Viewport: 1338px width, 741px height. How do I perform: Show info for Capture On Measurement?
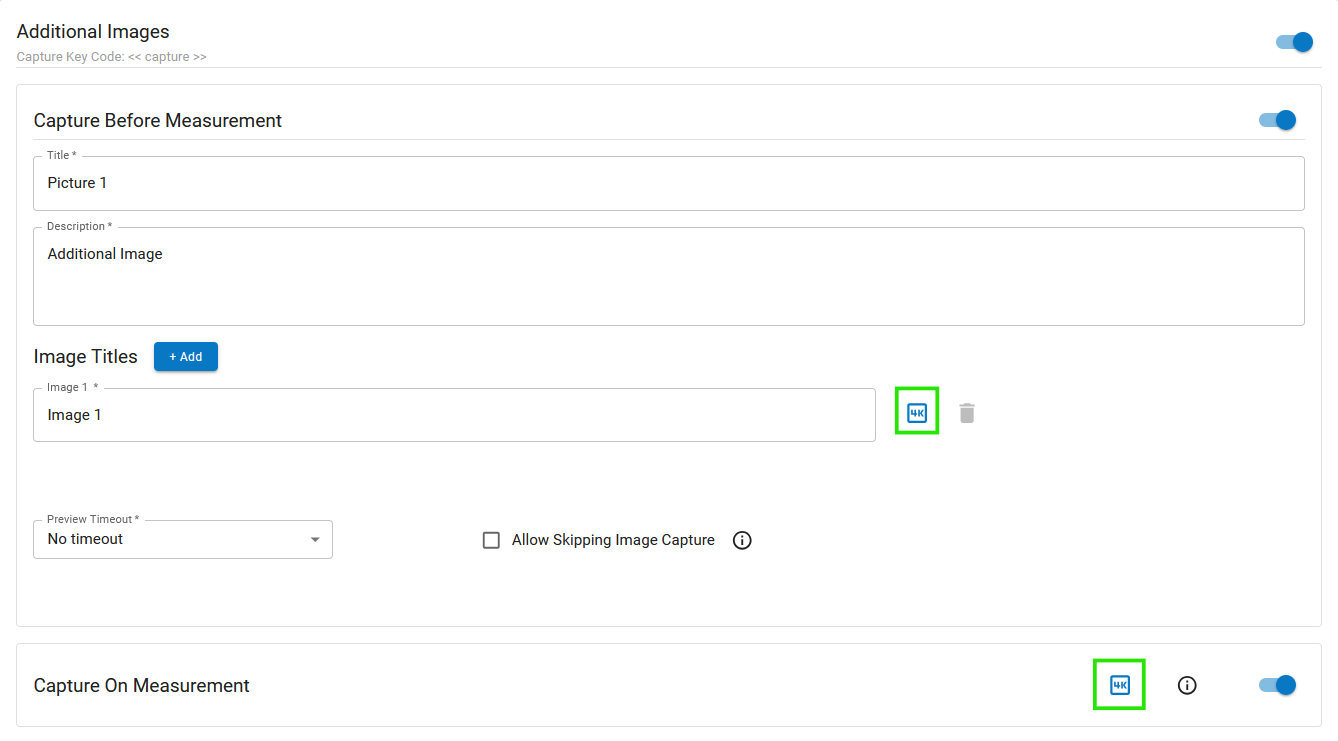[x=1187, y=685]
